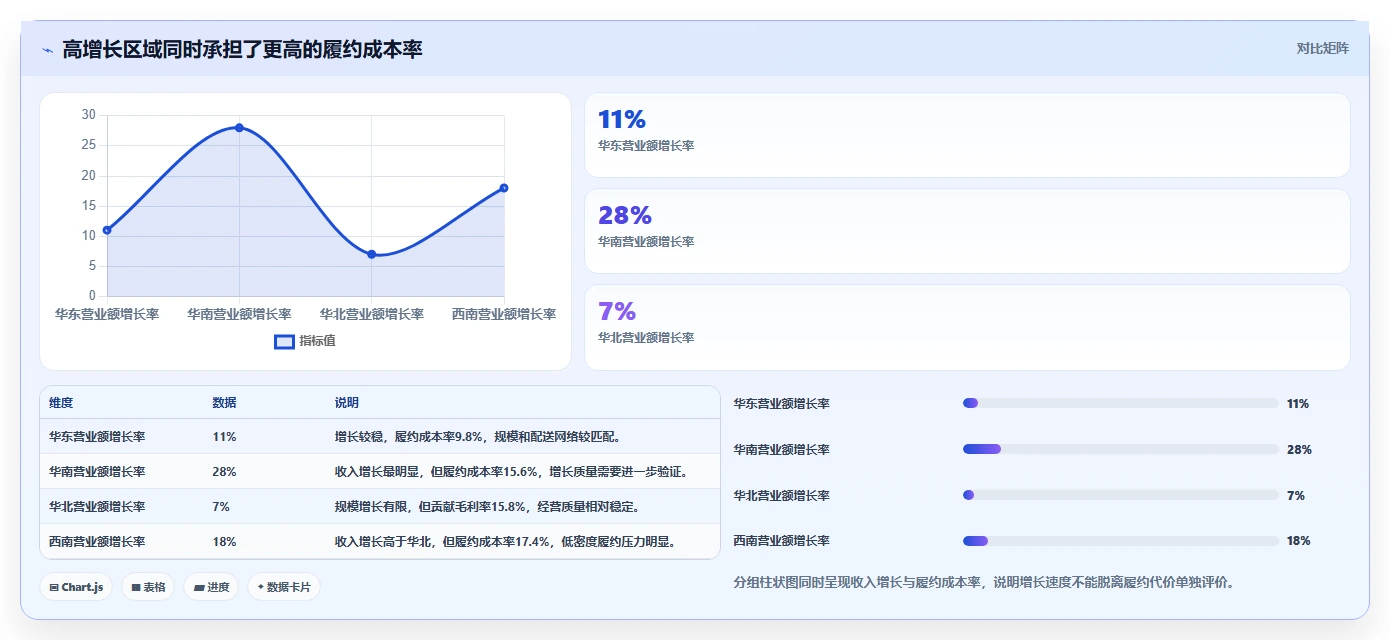1390x640 pixels.
Task: Click 华北营业额增长率 in the table's first column
Action: [x=97, y=507]
